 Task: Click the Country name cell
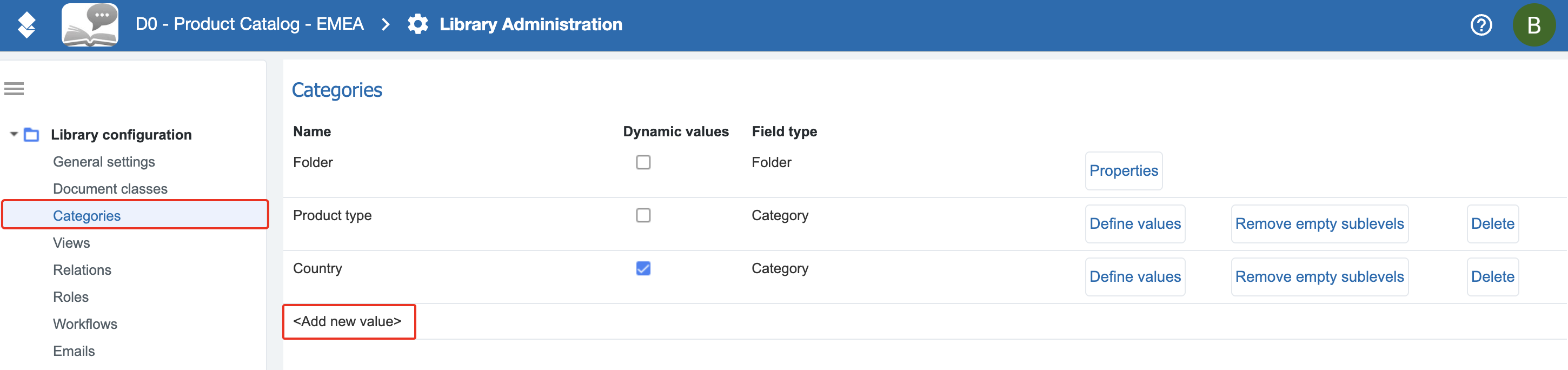(317, 268)
